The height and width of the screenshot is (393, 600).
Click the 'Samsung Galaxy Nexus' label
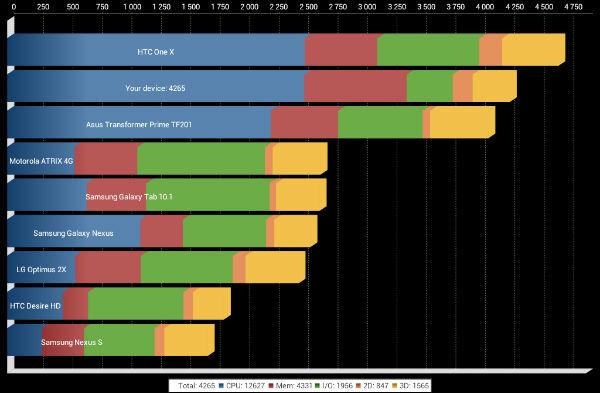pyautogui.click(x=73, y=233)
